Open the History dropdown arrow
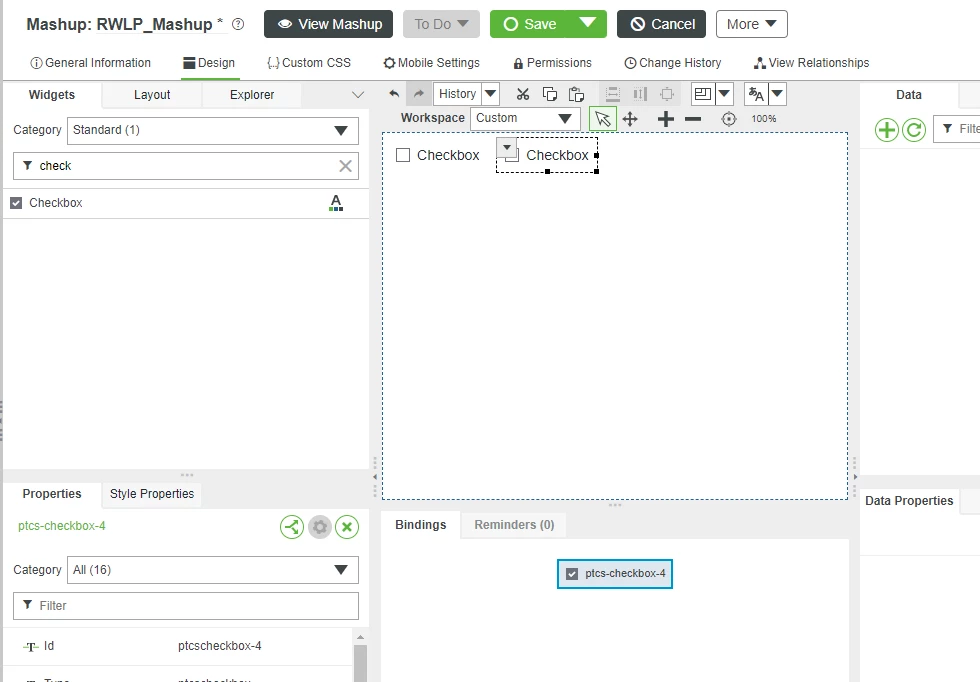980x682 pixels. 491,94
